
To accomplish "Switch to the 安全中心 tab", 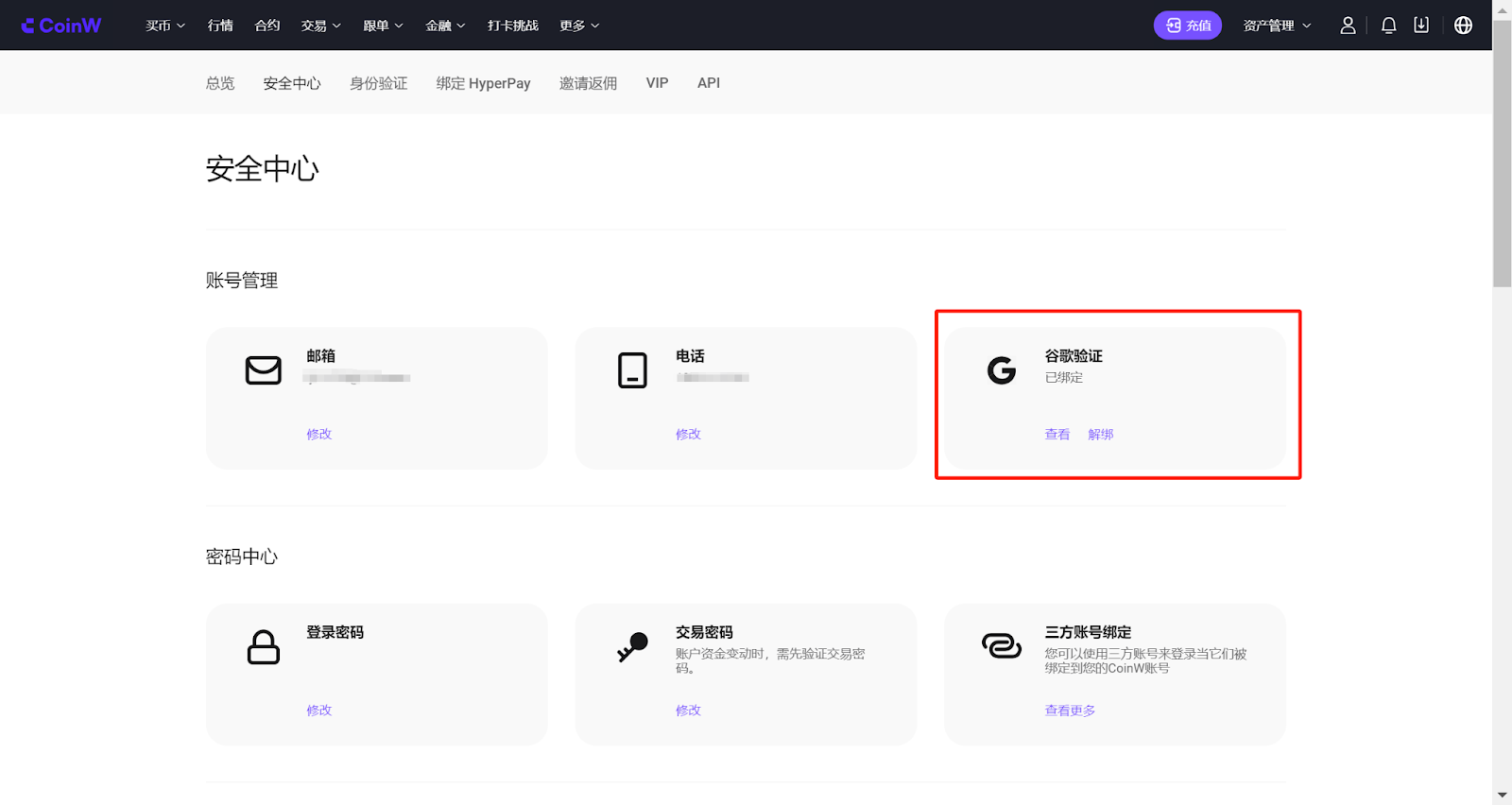I will [292, 83].
